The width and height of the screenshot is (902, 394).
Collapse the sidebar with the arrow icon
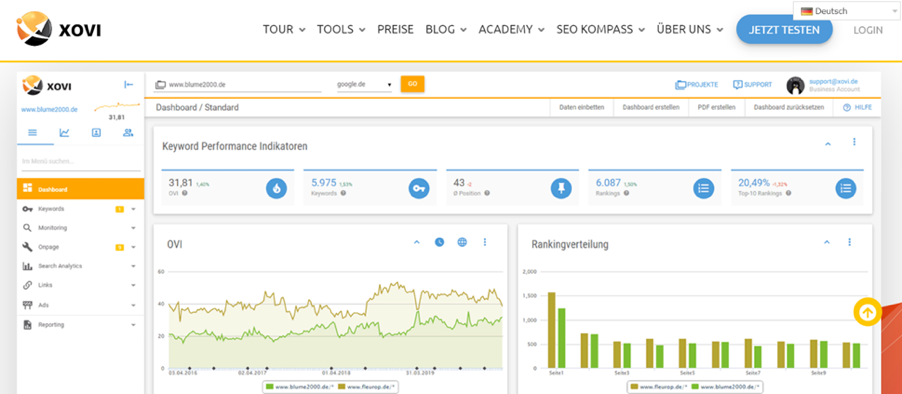click(128, 85)
